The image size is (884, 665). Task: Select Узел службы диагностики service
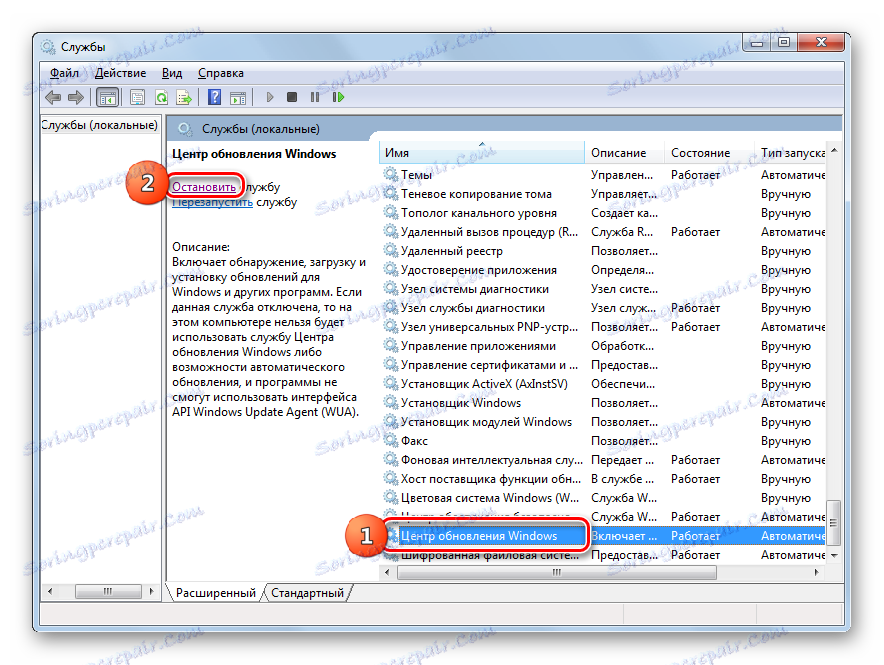coord(603,308)
